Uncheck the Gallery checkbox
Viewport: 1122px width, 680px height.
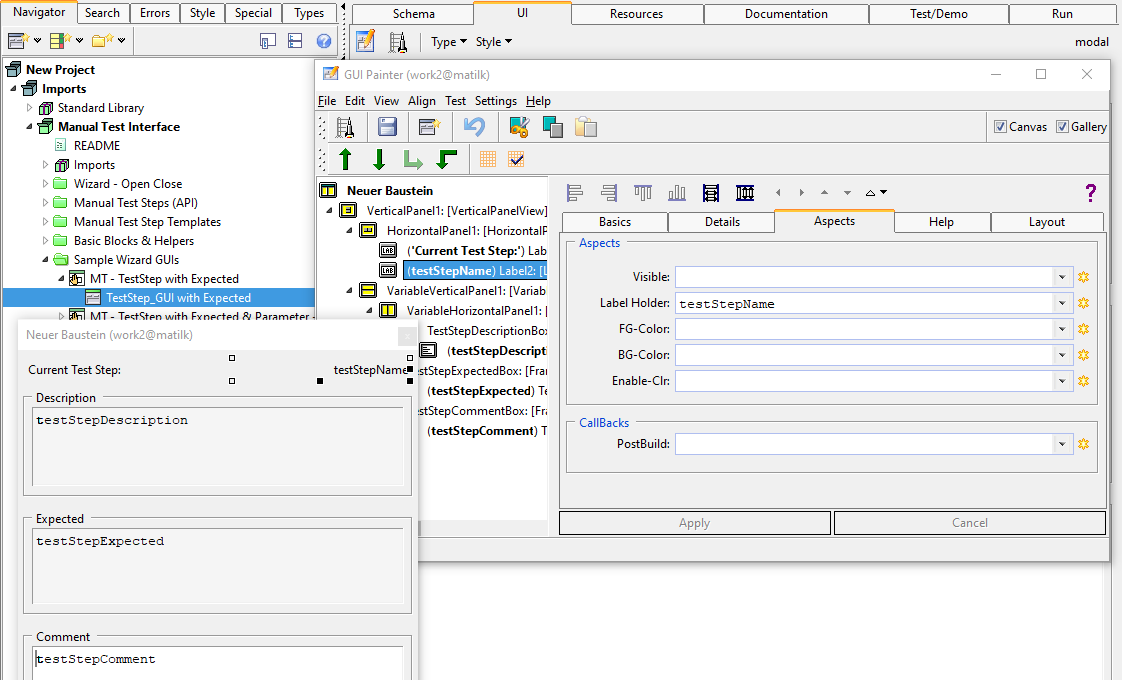pyautogui.click(x=1063, y=127)
